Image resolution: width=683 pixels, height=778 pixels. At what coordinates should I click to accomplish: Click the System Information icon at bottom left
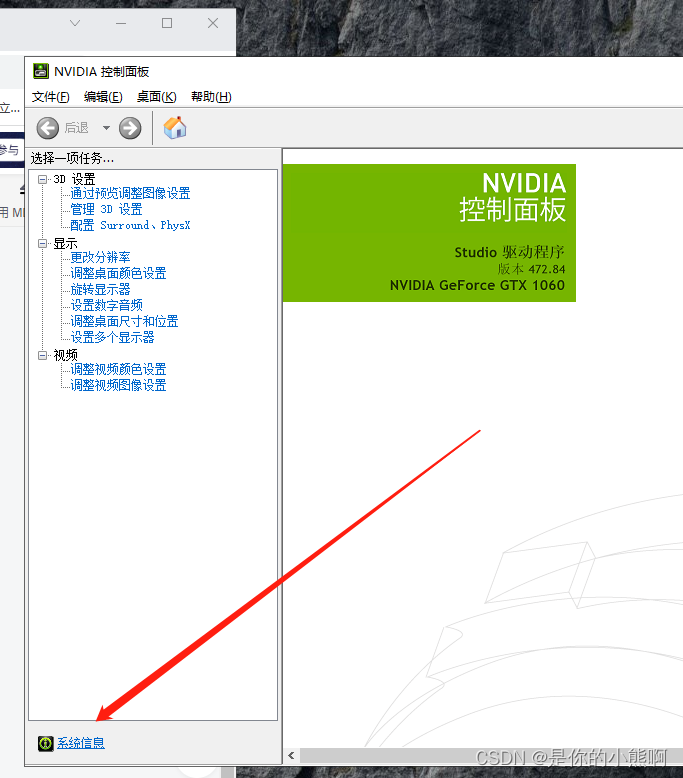45,743
